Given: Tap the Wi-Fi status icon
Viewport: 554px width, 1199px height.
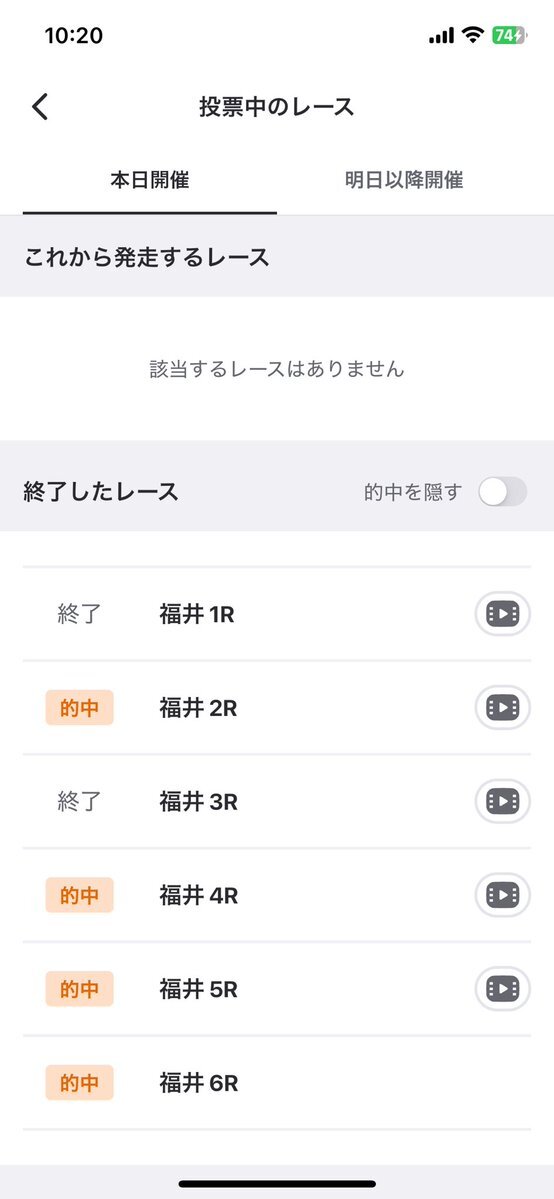Looking at the screenshot, I should click(x=473, y=35).
